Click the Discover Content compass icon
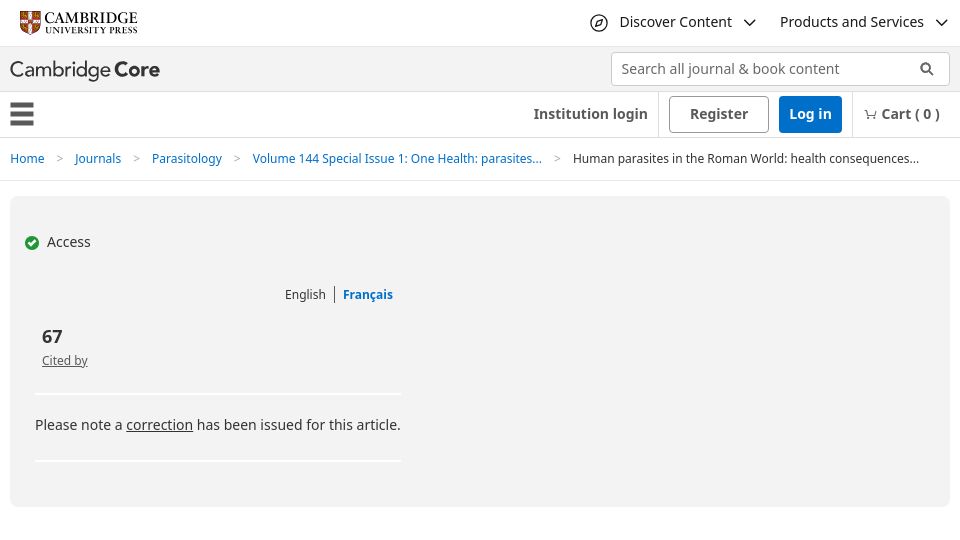Viewport: 960px width, 540px height. click(598, 23)
